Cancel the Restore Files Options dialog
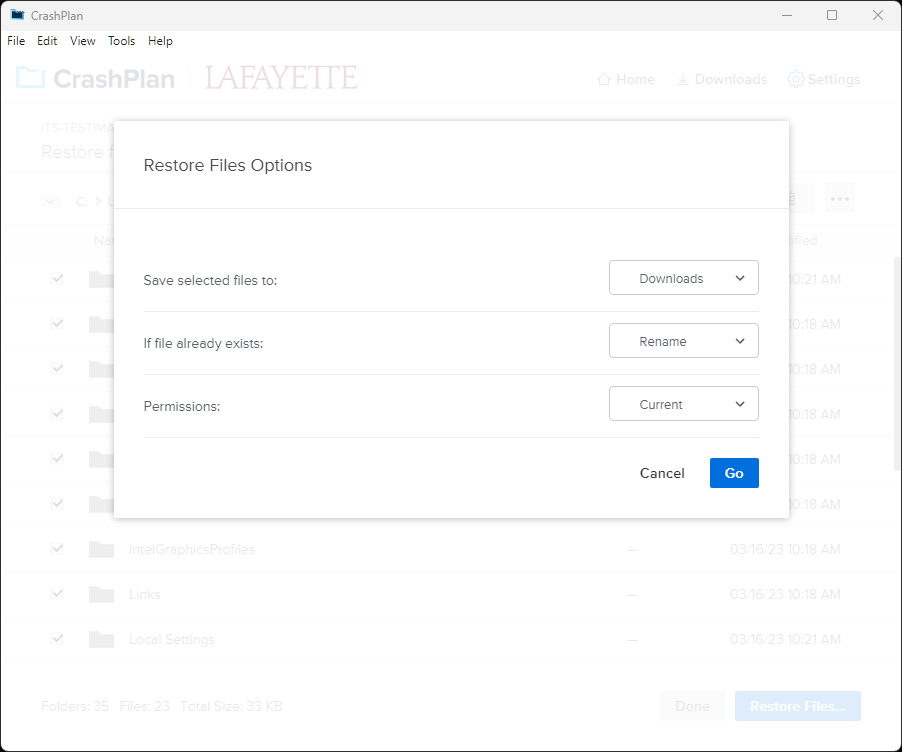The image size is (902, 752). pyautogui.click(x=662, y=473)
